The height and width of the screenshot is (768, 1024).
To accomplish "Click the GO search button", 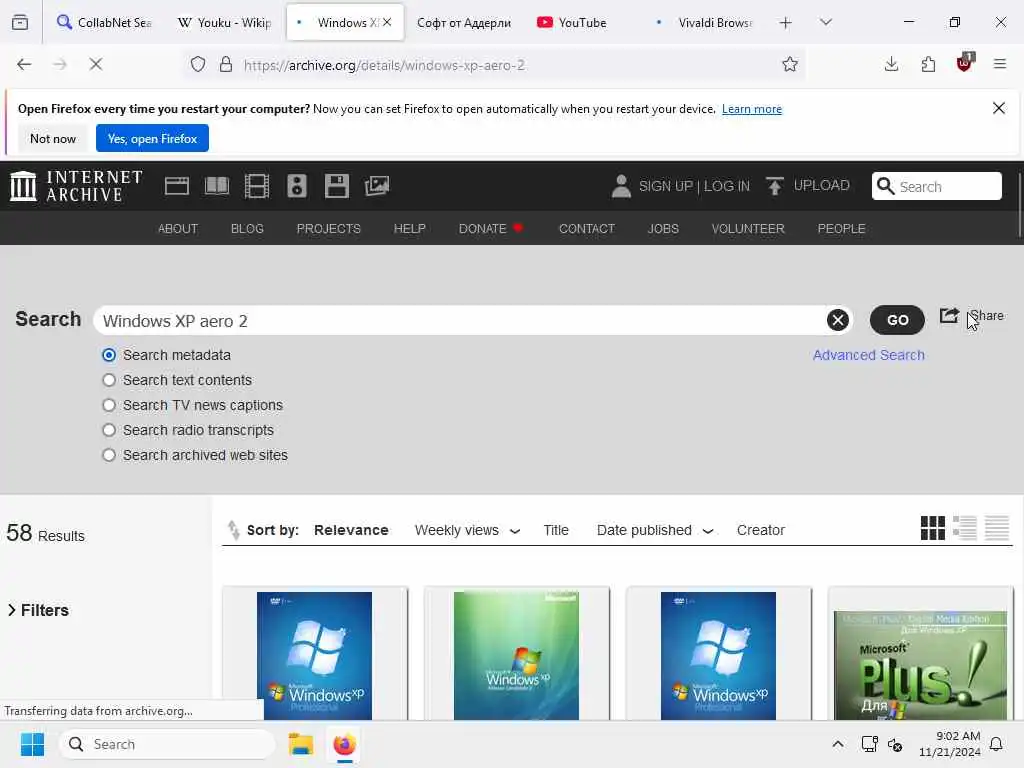I will coord(897,320).
